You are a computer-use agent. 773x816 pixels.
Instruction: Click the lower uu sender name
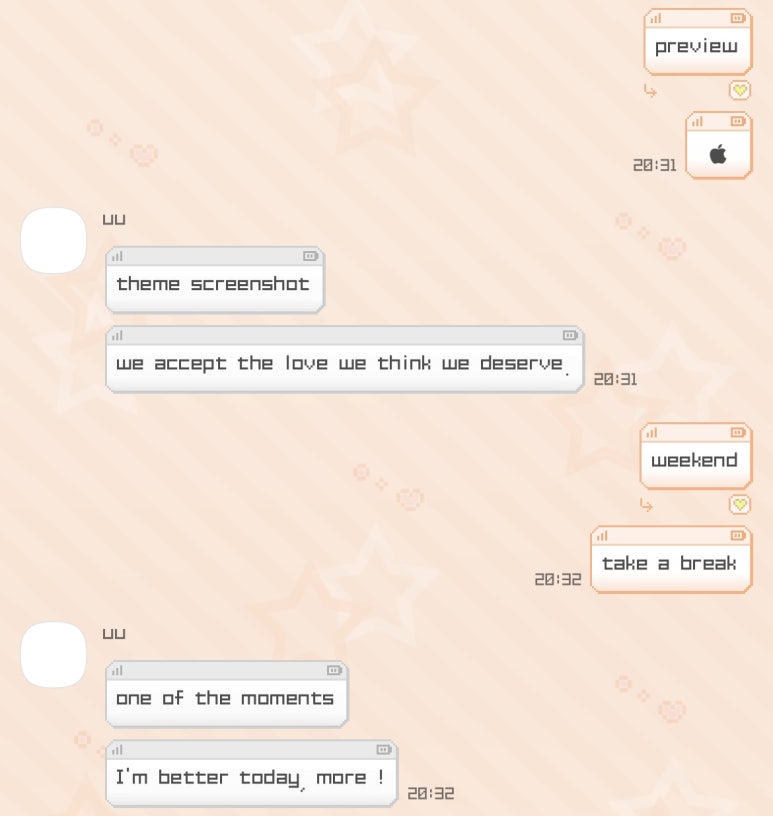point(114,634)
